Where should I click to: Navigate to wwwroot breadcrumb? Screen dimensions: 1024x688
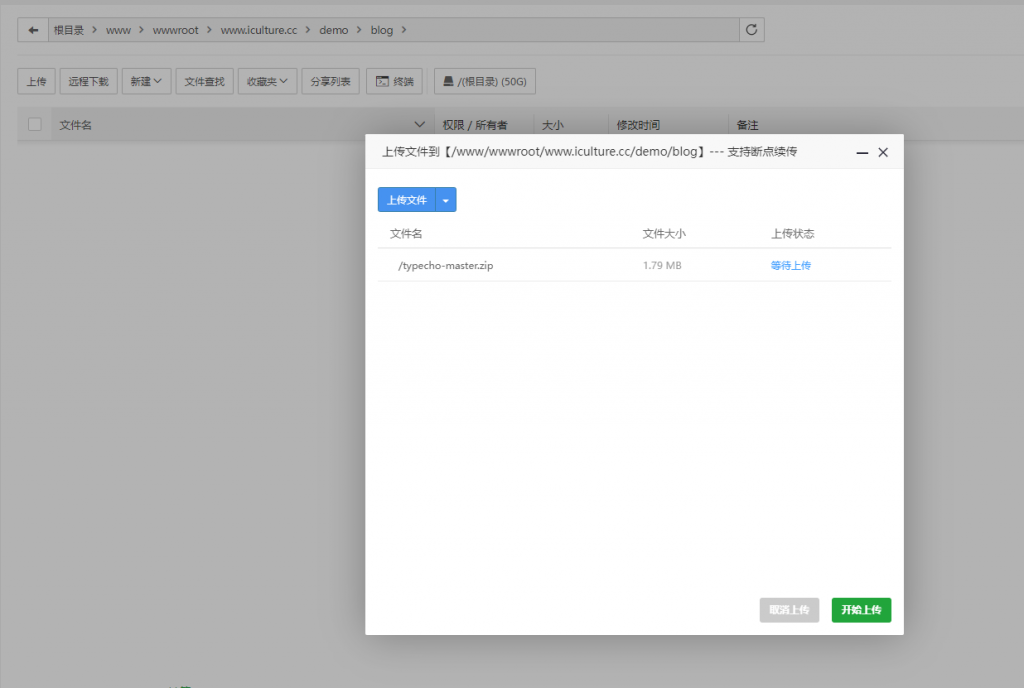[x=176, y=30]
